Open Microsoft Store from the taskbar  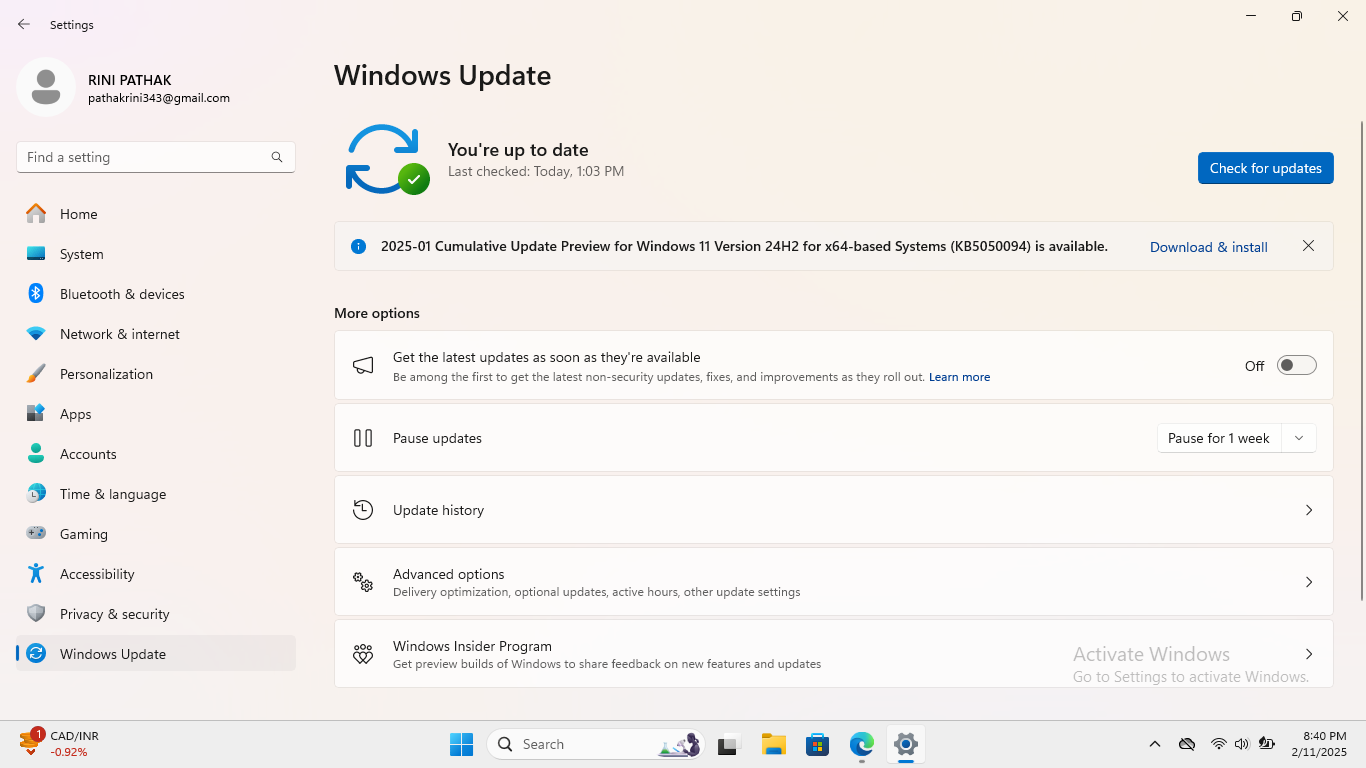[818, 744]
